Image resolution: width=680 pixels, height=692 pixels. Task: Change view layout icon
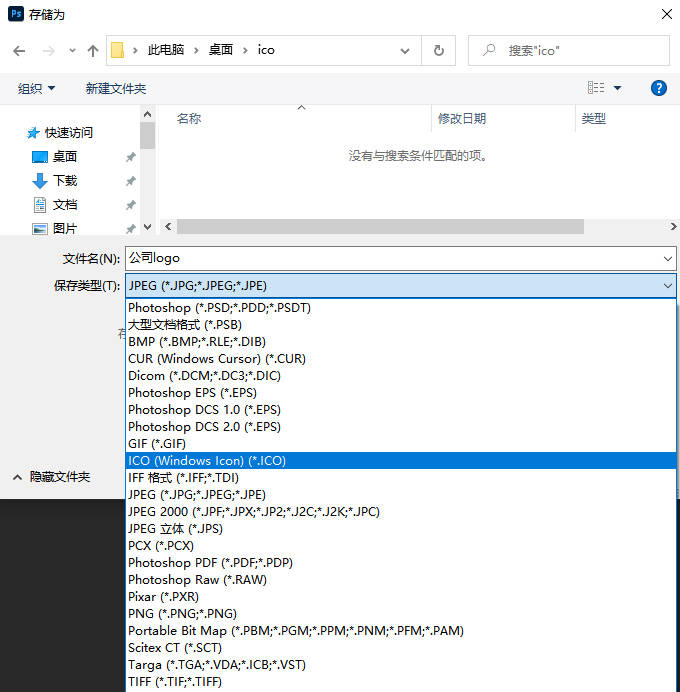click(596, 87)
